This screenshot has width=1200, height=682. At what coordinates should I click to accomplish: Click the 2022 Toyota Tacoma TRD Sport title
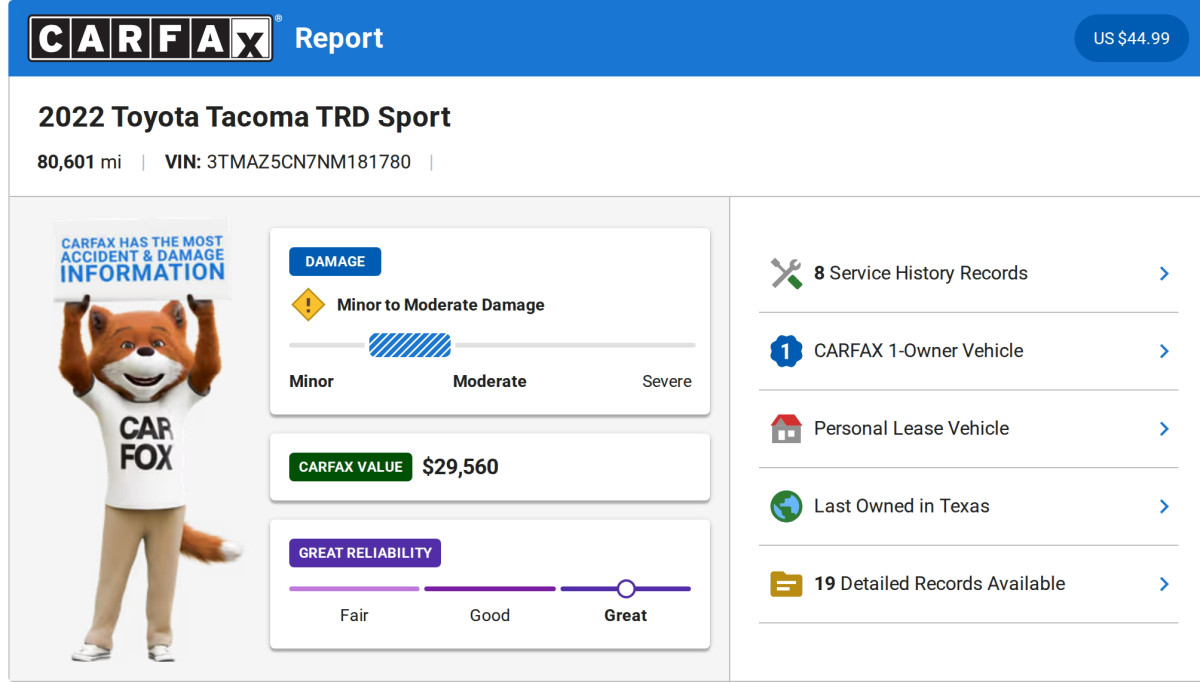click(x=244, y=117)
